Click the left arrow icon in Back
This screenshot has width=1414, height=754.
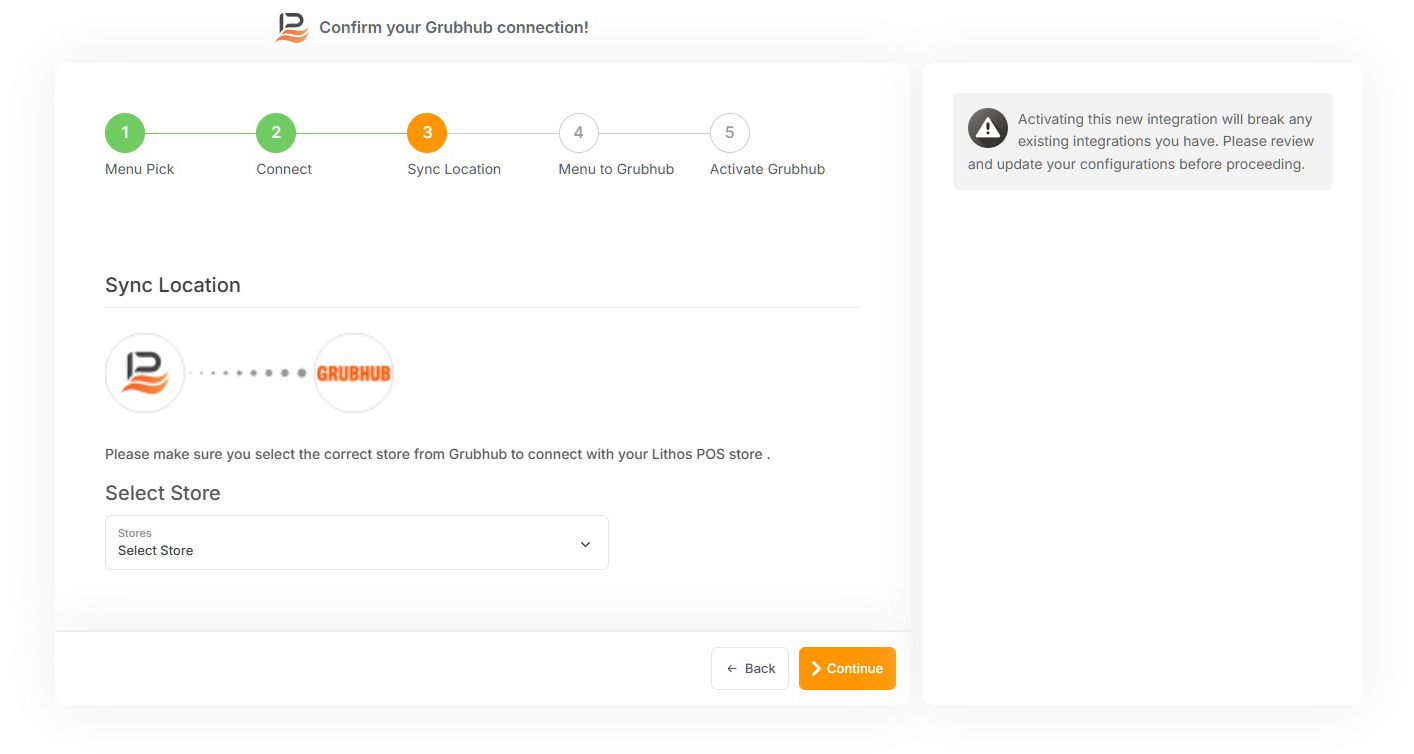tap(732, 669)
